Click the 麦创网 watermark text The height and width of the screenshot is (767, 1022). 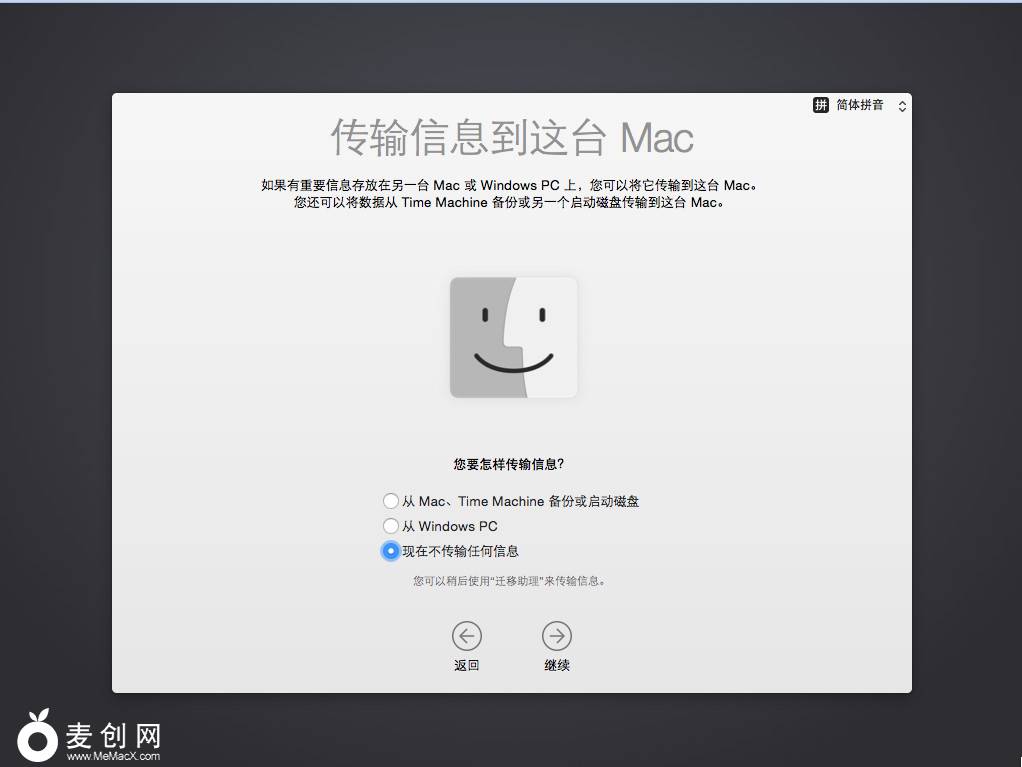point(113,735)
